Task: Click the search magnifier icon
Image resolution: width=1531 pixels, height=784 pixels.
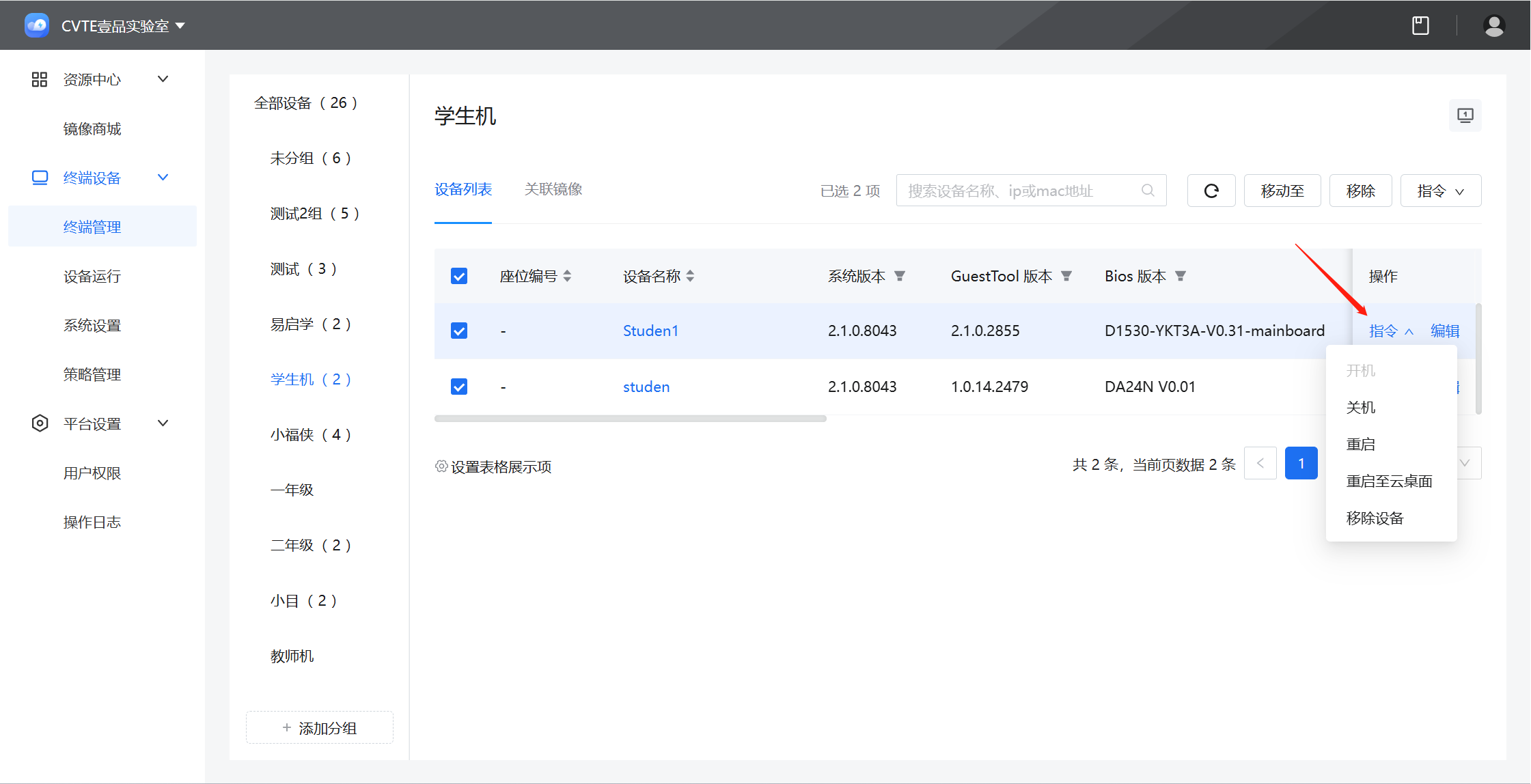Action: pos(1148,191)
